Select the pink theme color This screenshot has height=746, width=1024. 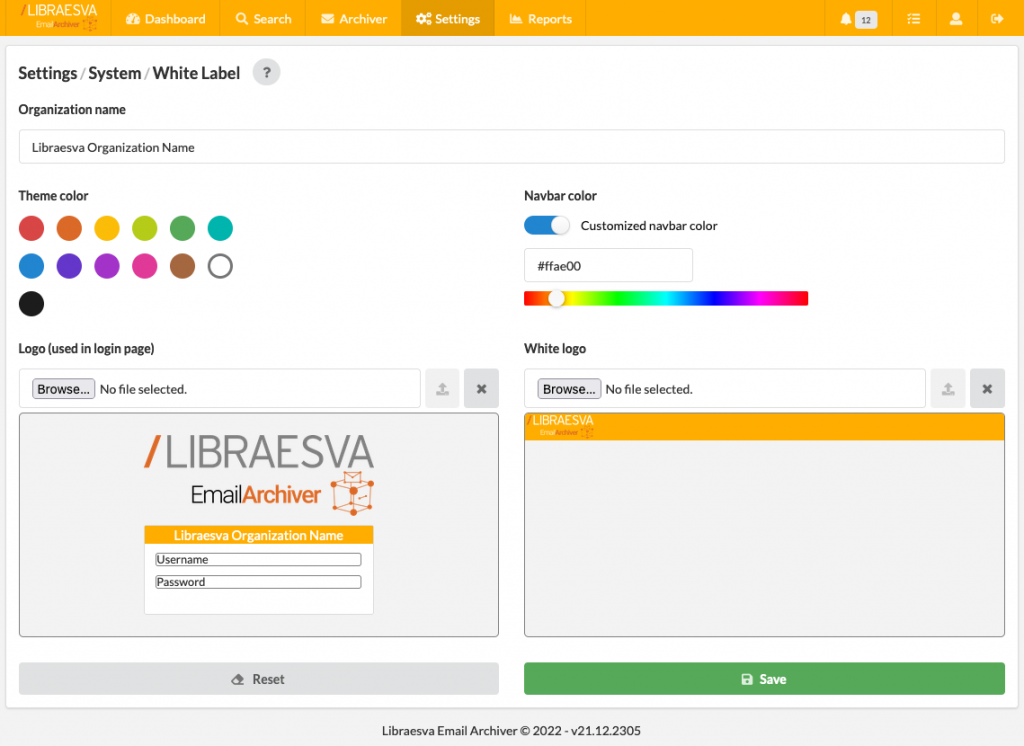point(144,266)
